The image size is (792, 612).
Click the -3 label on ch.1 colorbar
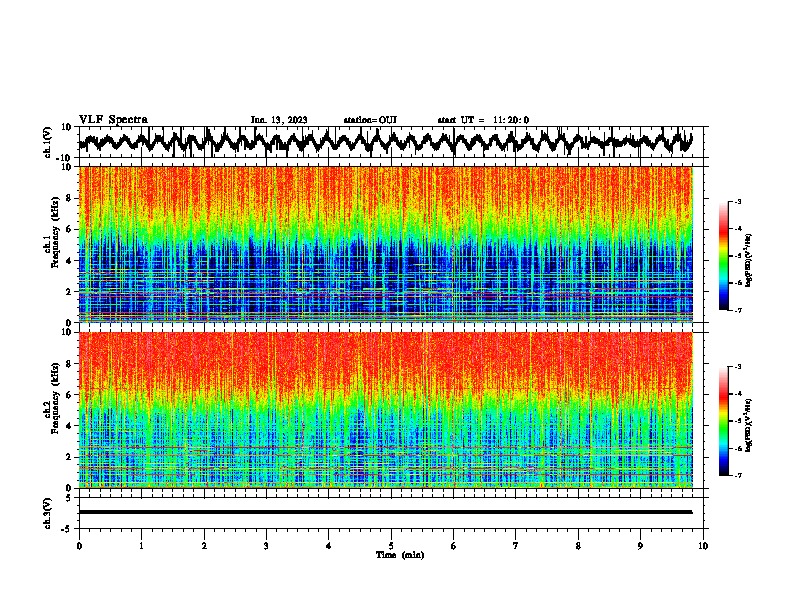pyautogui.click(x=738, y=202)
